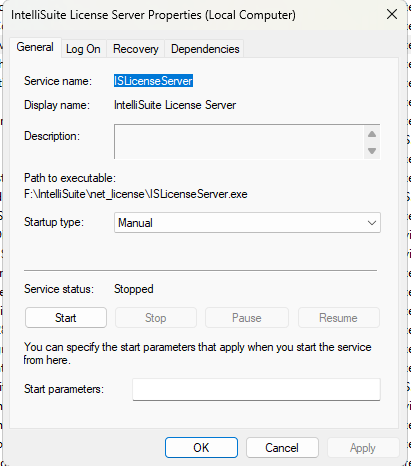Open the Startup type dropdown
This screenshot has height=466, width=411.
click(247, 223)
